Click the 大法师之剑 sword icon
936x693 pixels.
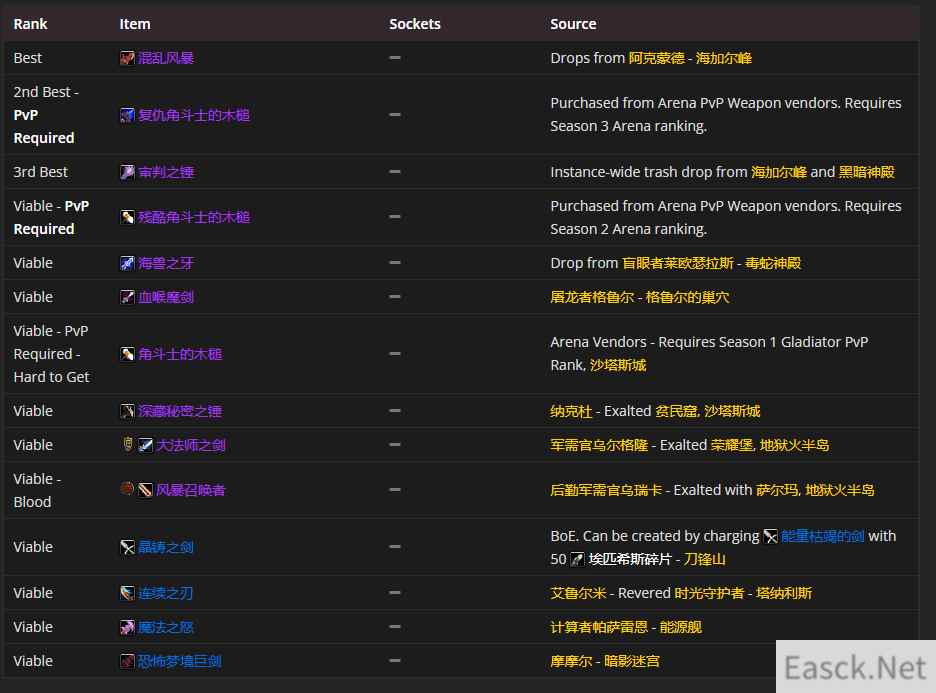[x=145, y=445]
